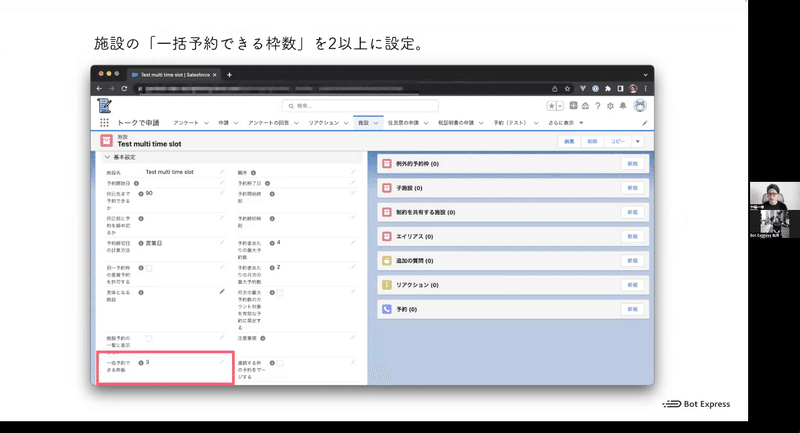Click the value 90 in 何日先まで予約できるか

coord(149,193)
